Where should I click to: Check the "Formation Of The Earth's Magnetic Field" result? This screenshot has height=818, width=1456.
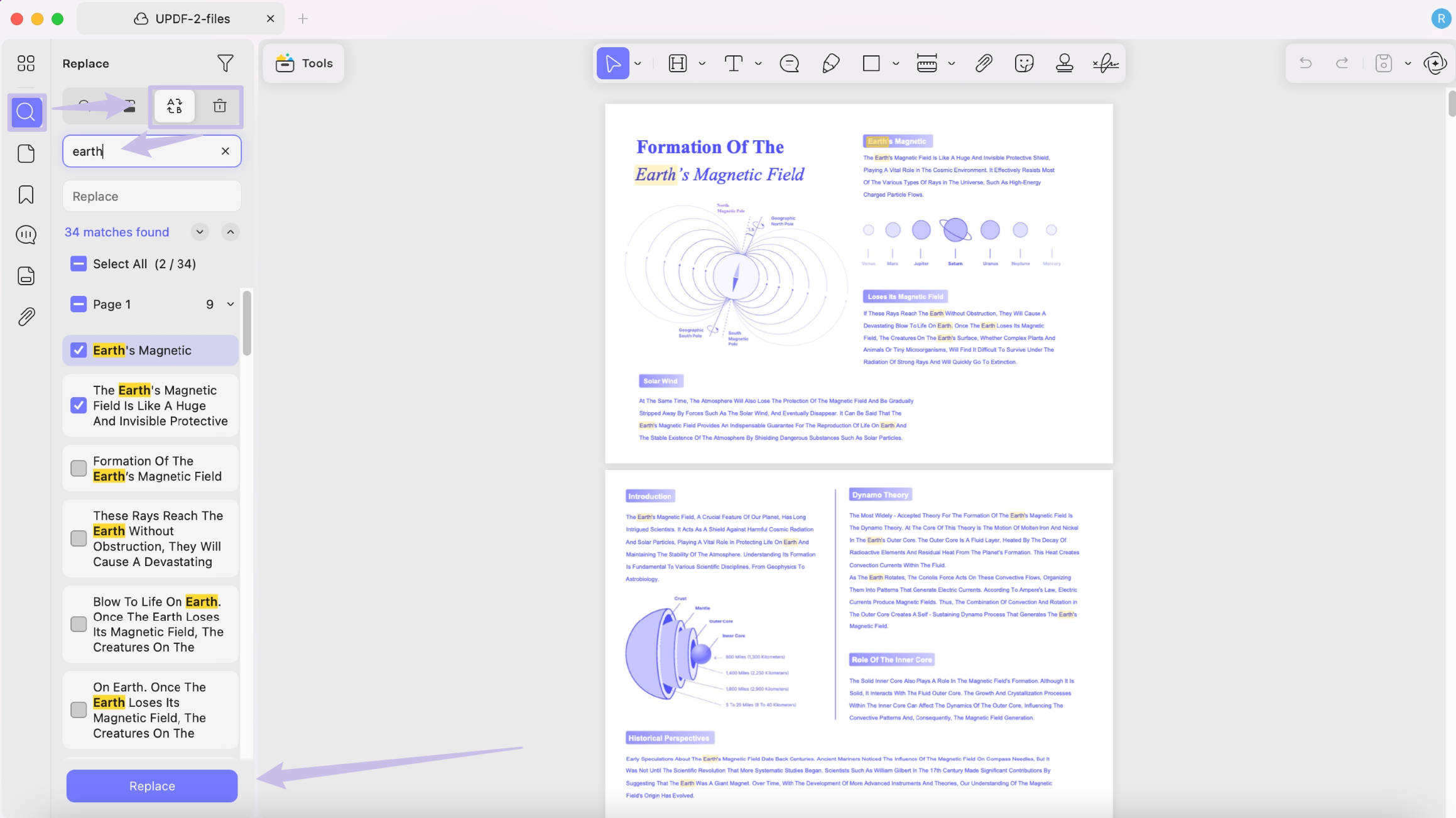click(x=79, y=468)
